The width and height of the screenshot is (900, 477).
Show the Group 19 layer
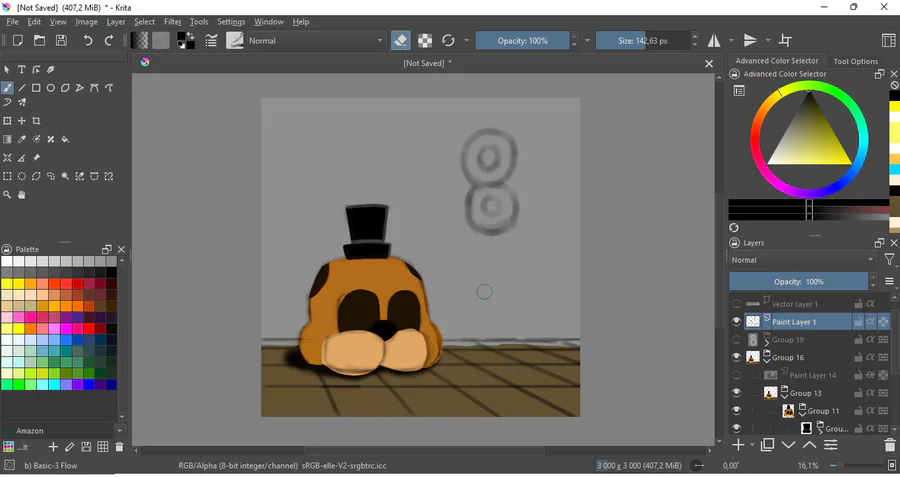[736, 340]
